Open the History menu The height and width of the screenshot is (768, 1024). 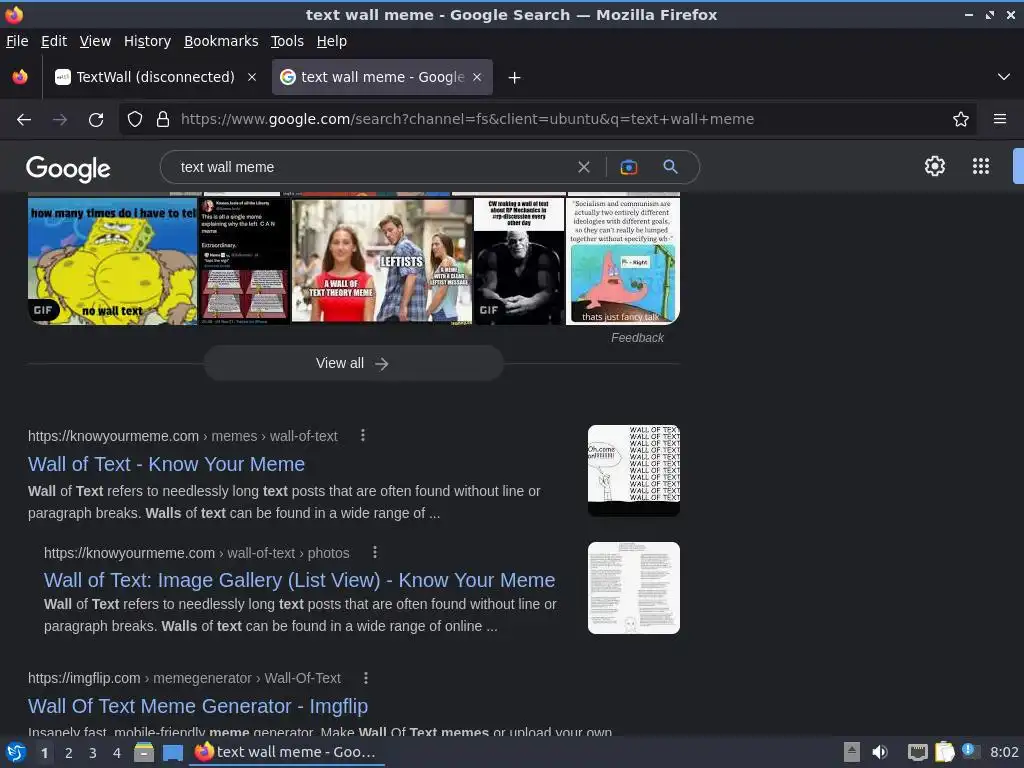(x=148, y=41)
